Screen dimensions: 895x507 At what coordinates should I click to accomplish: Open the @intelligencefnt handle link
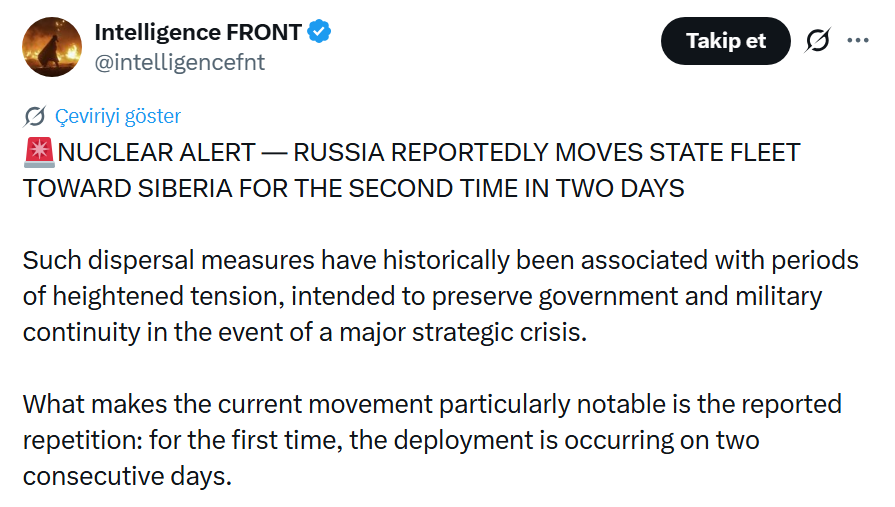click(x=180, y=62)
